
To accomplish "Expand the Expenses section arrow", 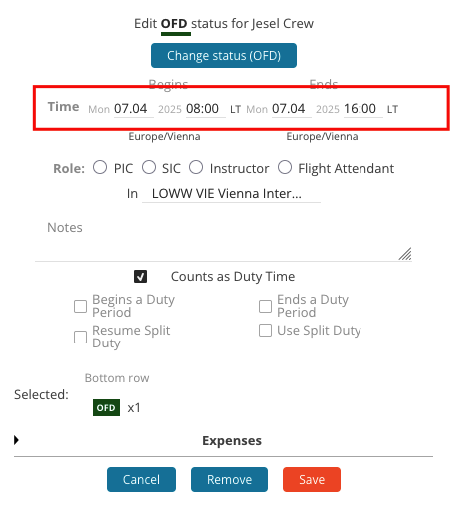I will point(16,440).
